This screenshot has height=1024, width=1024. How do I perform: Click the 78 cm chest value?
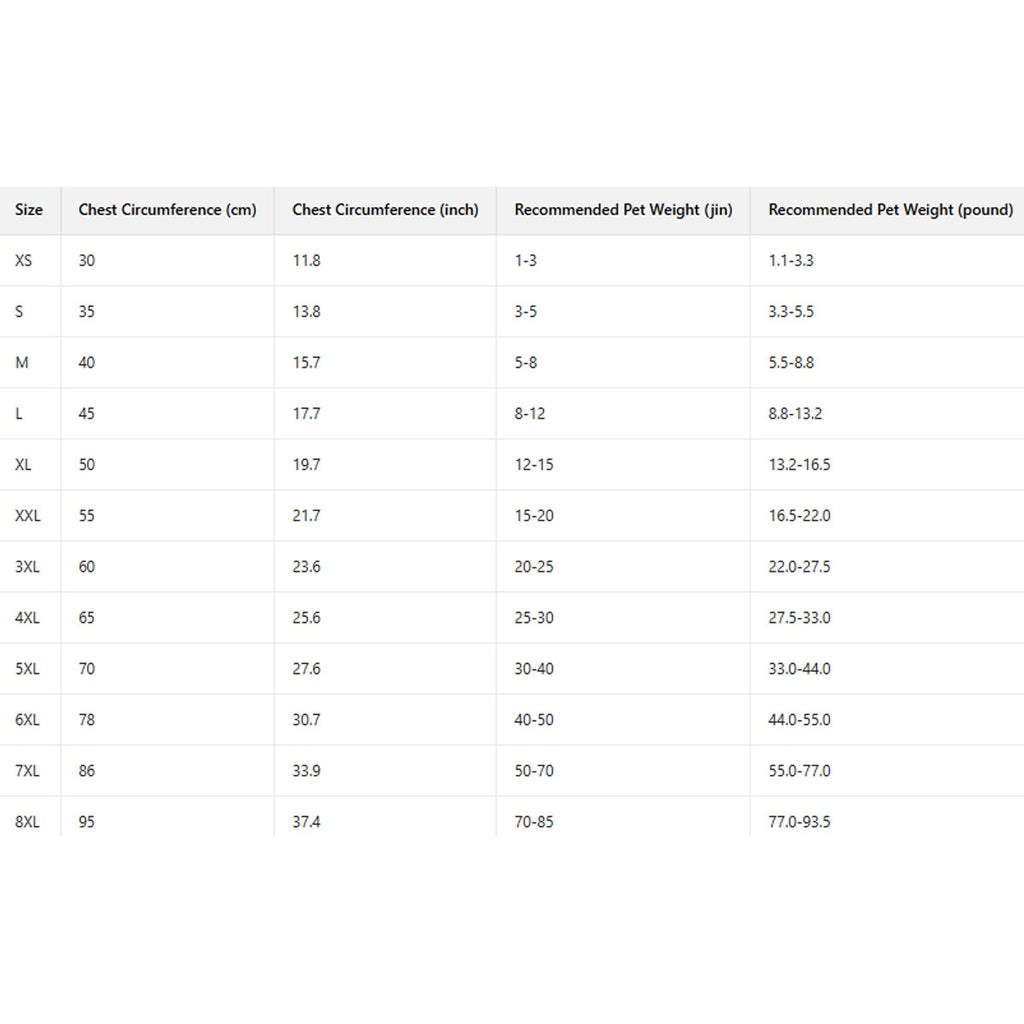[87, 720]
